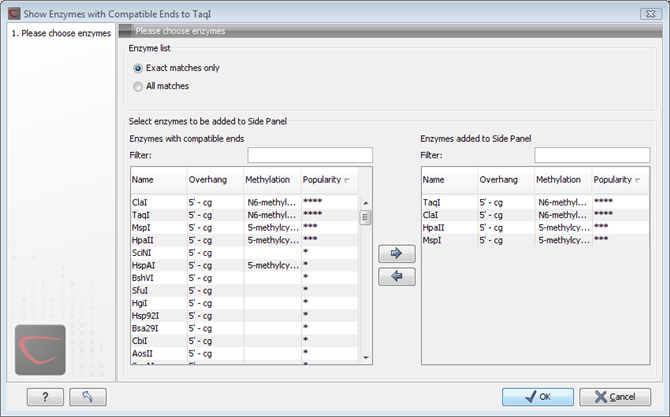Click the Popularity sort arrow in right table
The image size is (670, 417).
click(x=638, y=181)
